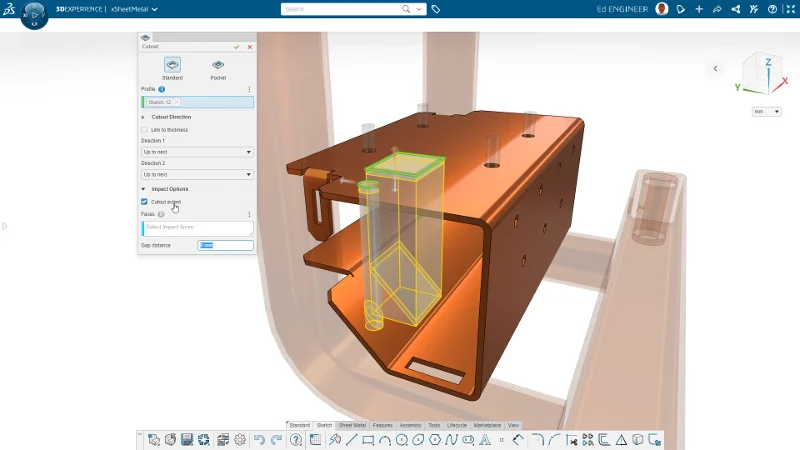Select the Rectangle sketch tool
Viewport: 800px width, 450px height.
click(x=368, y=440)
